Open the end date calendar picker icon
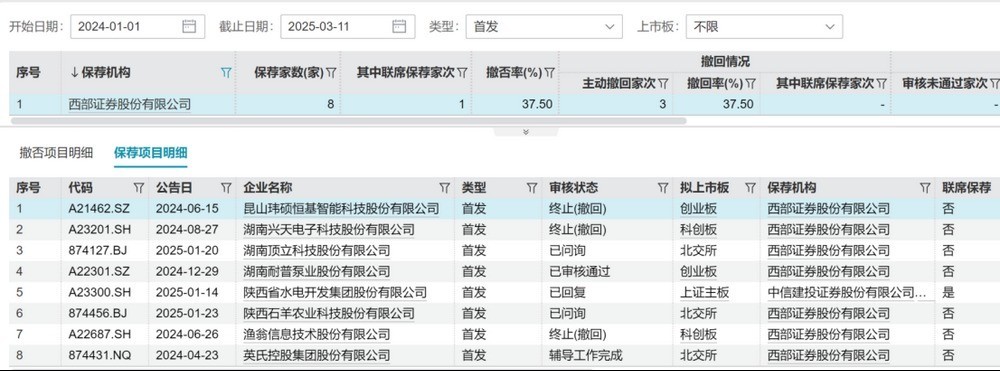 click(x=399, y=26)
